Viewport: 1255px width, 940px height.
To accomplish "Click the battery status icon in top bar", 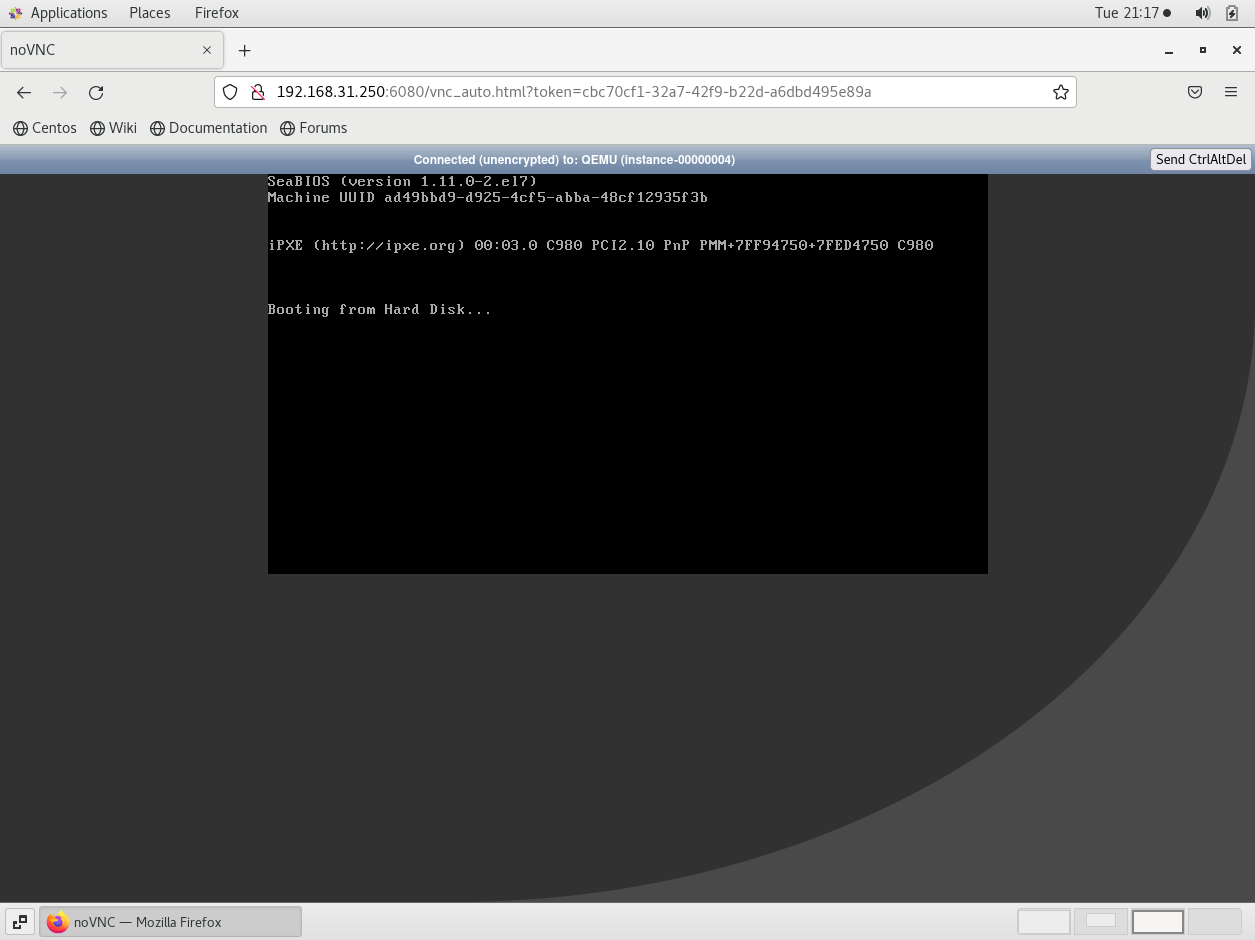I will click(x=1232, y=13).
